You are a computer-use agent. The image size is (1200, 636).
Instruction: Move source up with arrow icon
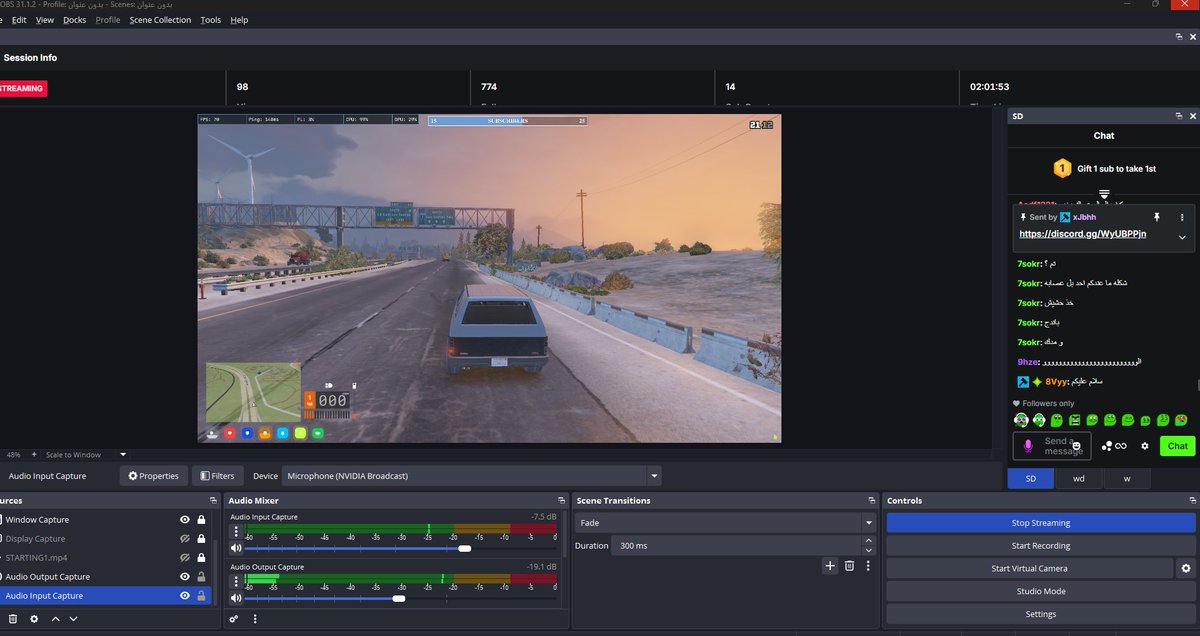(x=55, y=619)
